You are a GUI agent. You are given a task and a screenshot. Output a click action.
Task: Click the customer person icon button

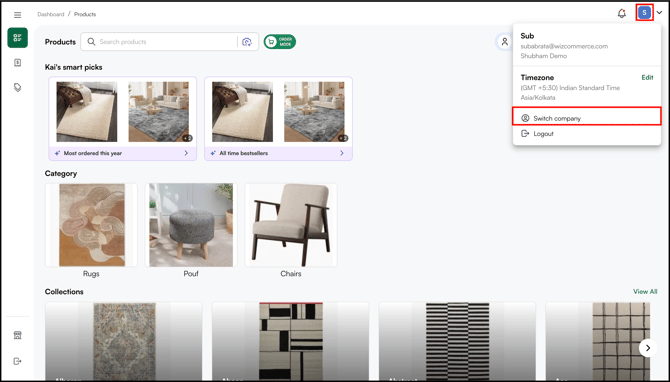[505, 41]
